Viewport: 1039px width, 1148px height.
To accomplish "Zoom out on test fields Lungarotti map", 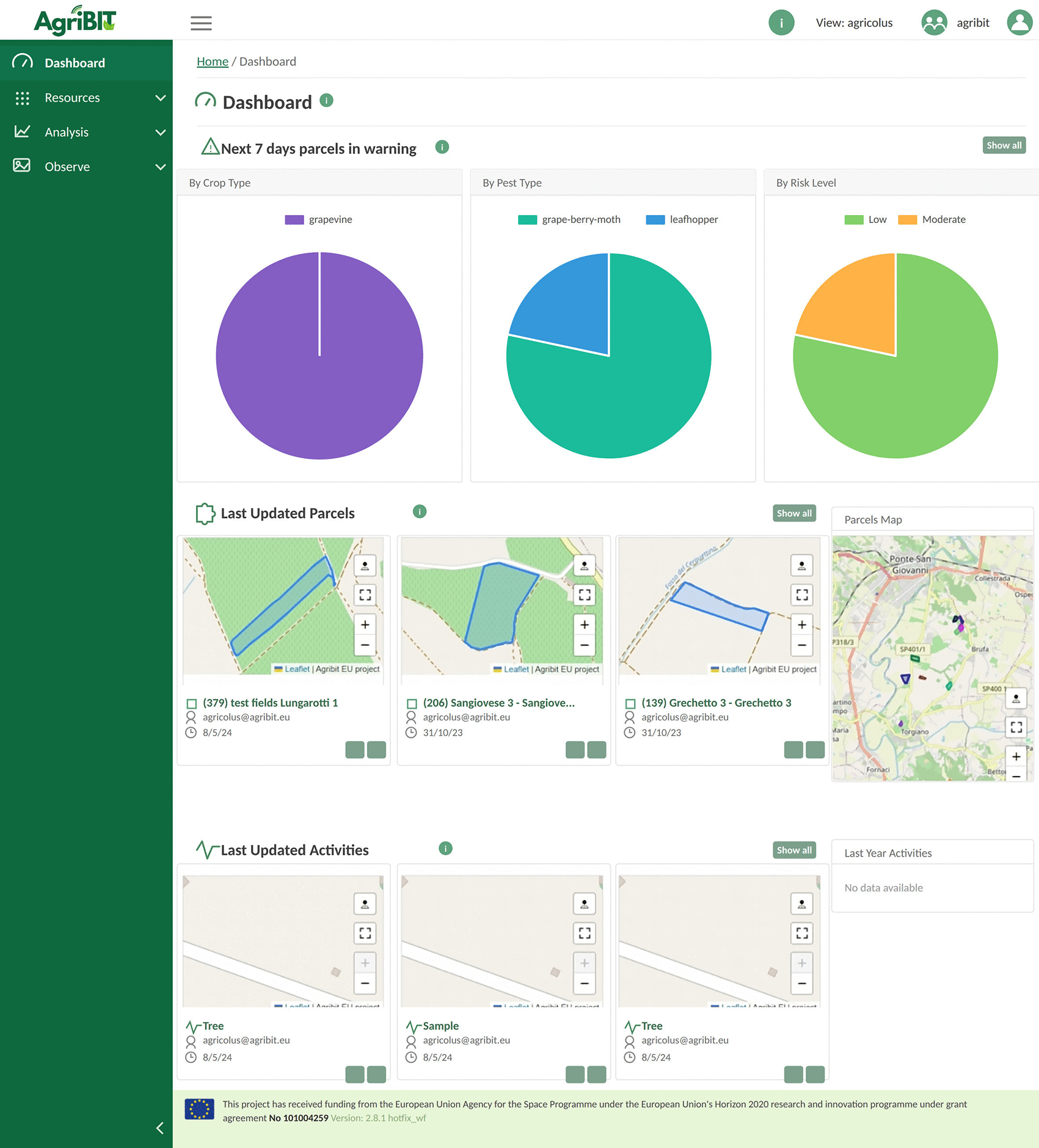I will tap(365, 645).
